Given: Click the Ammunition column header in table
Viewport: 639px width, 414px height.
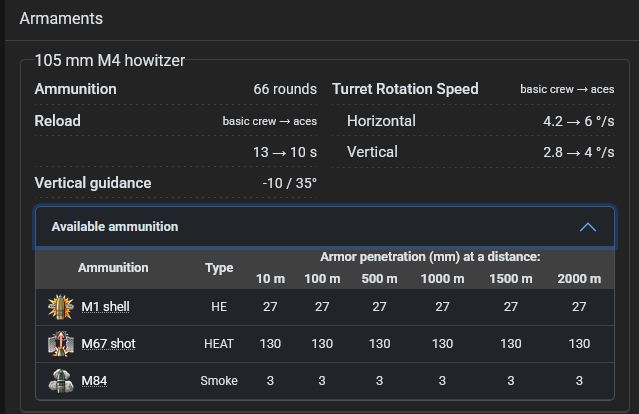Looking at the screenshot, I should pyautogui.click(x=113, y=268).
